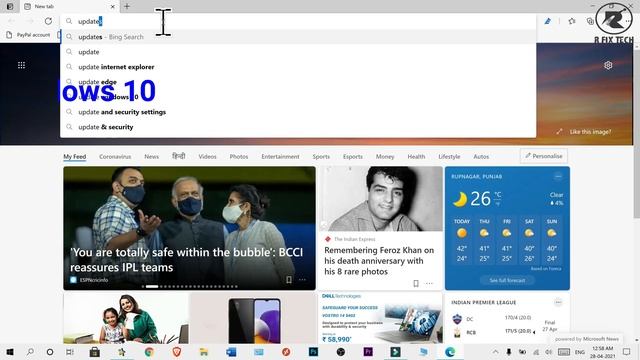Select 'update internet explorer' suggestion

pos(298,67)
